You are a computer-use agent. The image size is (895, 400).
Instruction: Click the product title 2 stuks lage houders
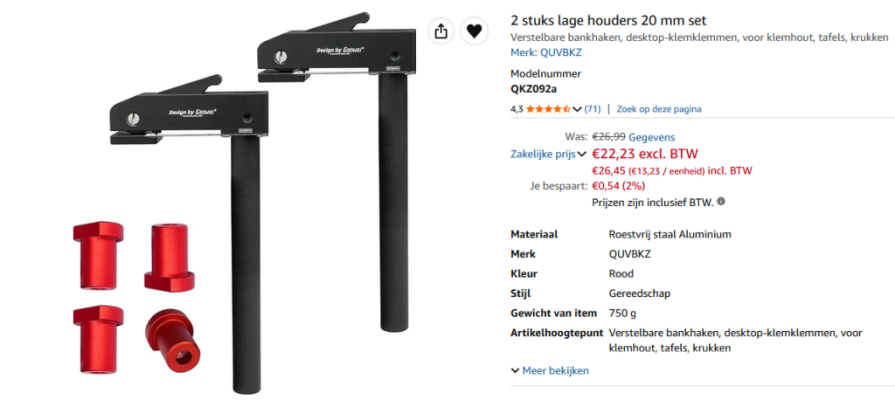[608, 21]
